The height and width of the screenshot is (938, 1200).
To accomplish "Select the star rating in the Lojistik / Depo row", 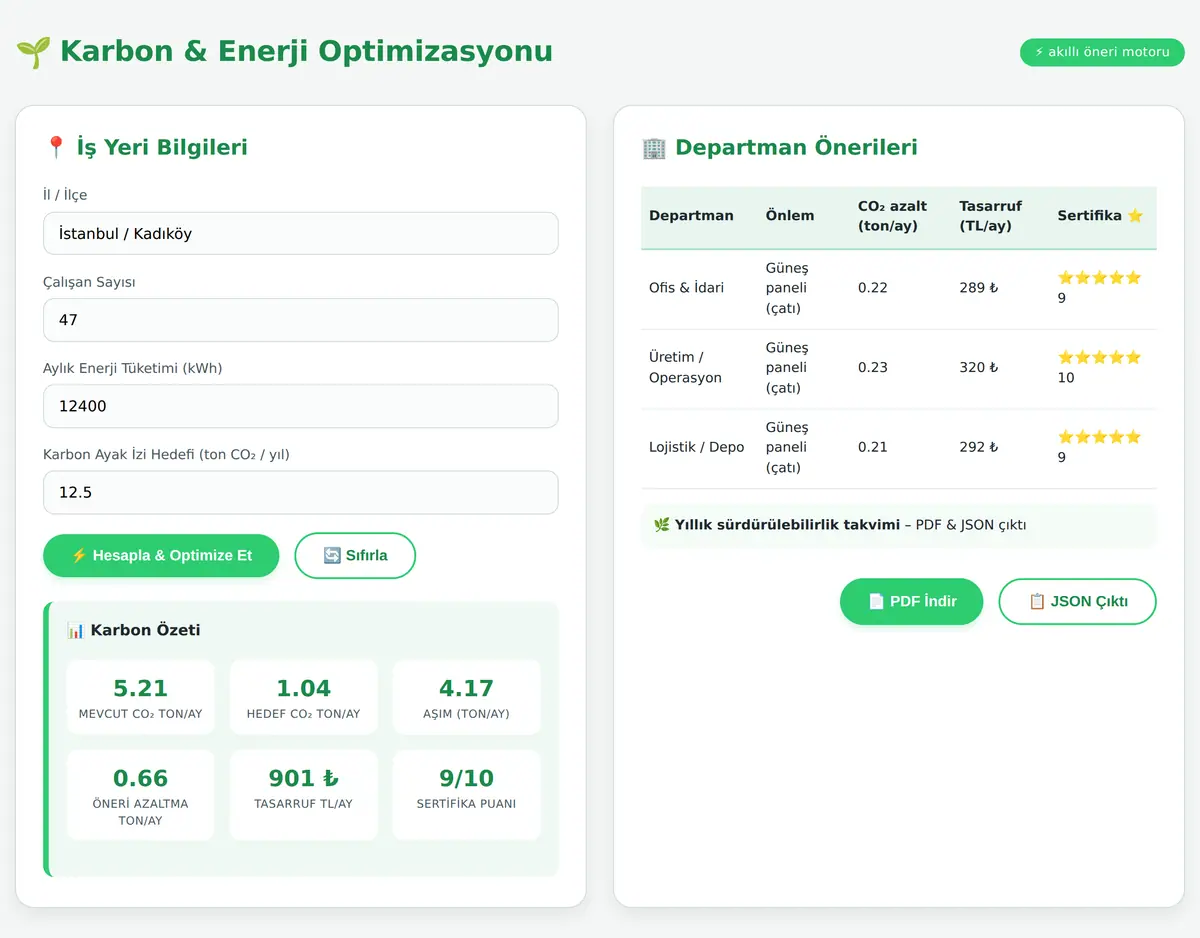I will point(1099,437).
